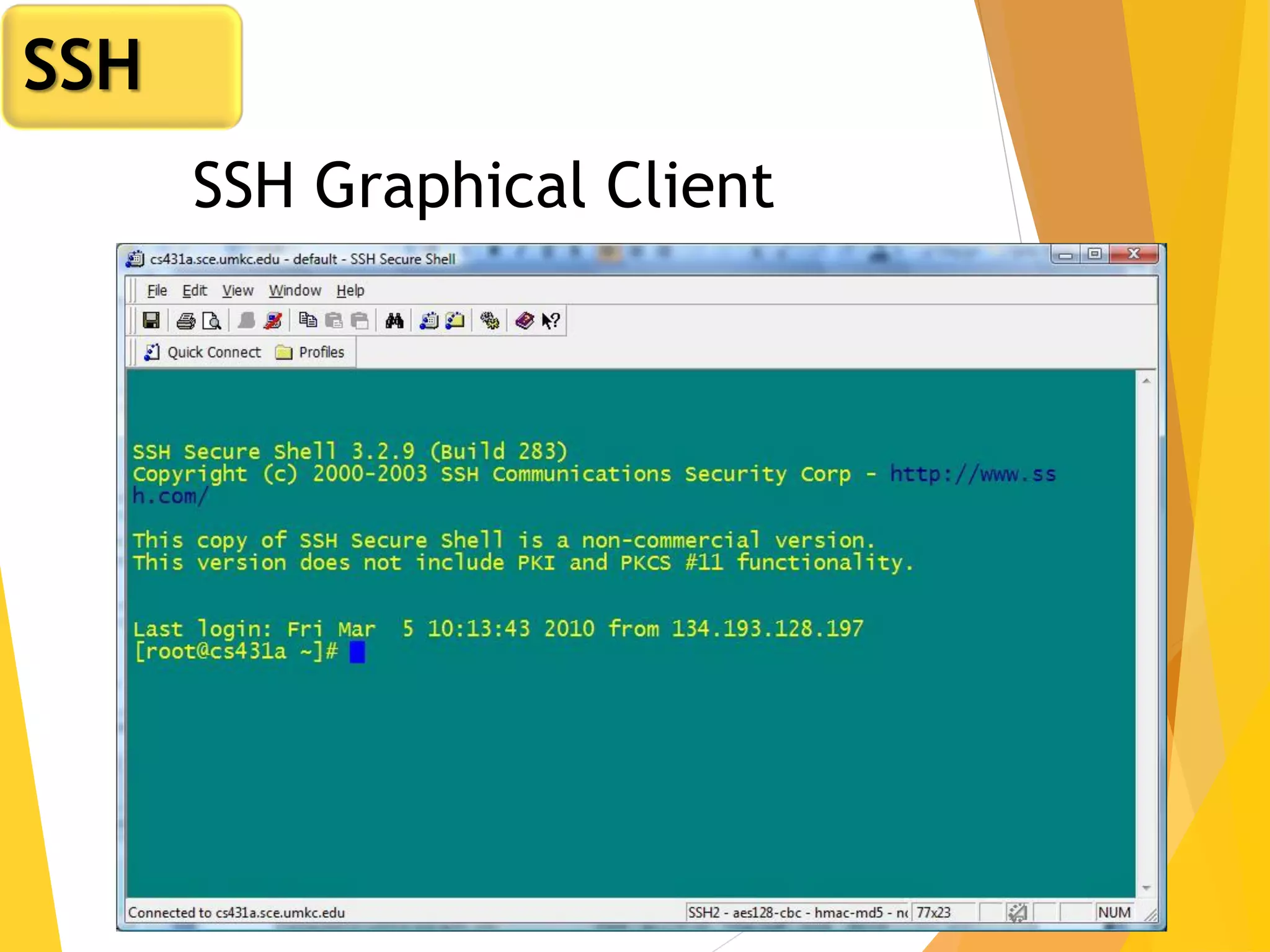The width and height of the screenshot is (1270, 952).
Task: Click the NUM indicator in the status bar
Action: pos(1114,912)
